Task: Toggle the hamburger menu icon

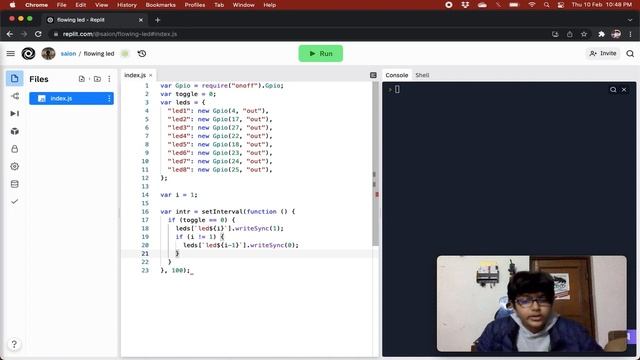Action: pyautogui.click(x=11, y=53)
